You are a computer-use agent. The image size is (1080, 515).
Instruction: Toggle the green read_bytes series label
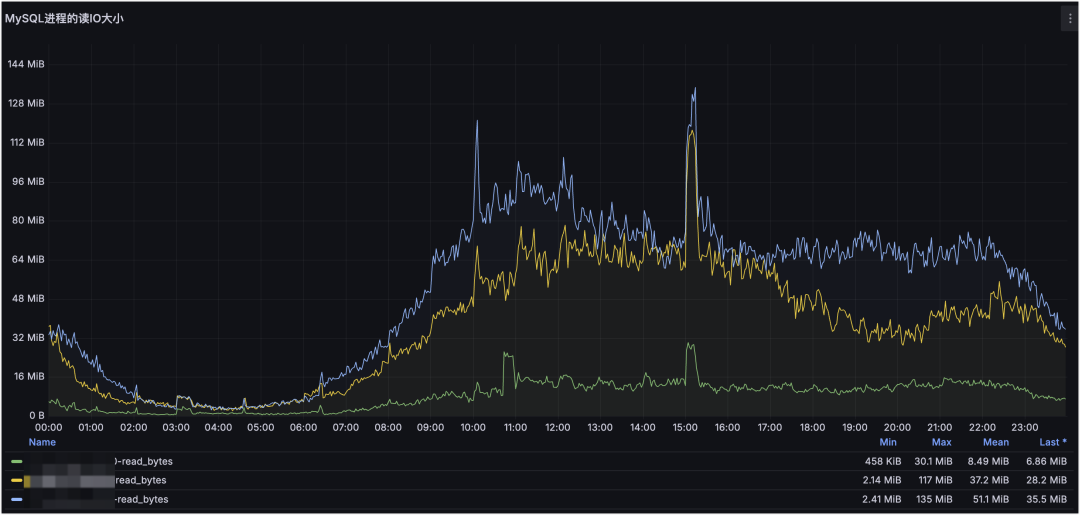coord(143,461)
